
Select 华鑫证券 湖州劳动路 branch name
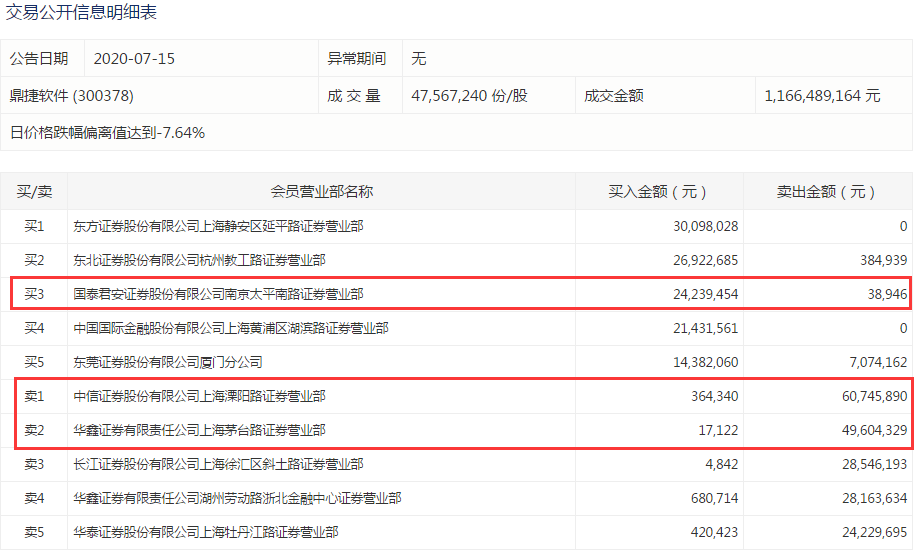(237, 498)
